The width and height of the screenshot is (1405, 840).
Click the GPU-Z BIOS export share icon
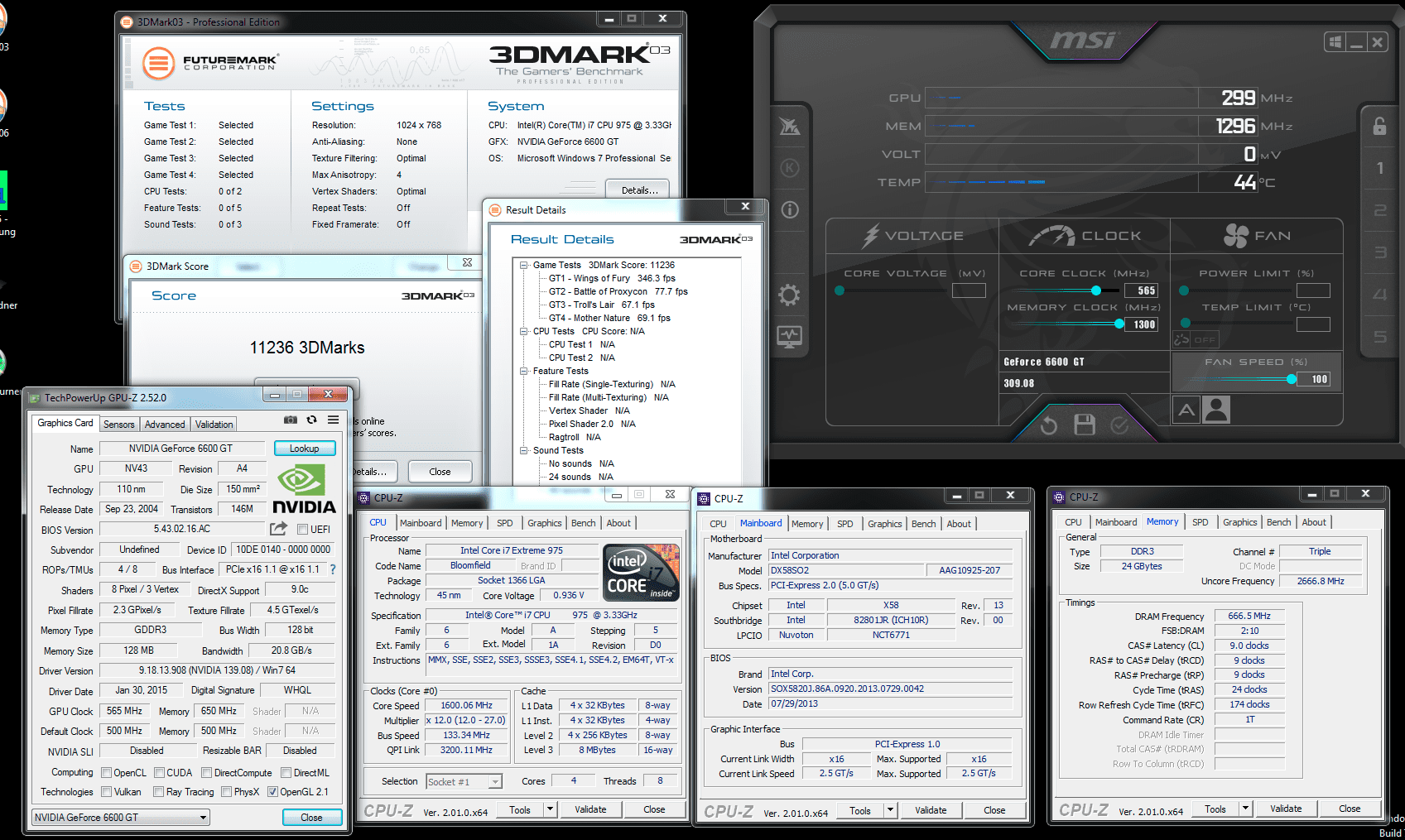(278, 529)
